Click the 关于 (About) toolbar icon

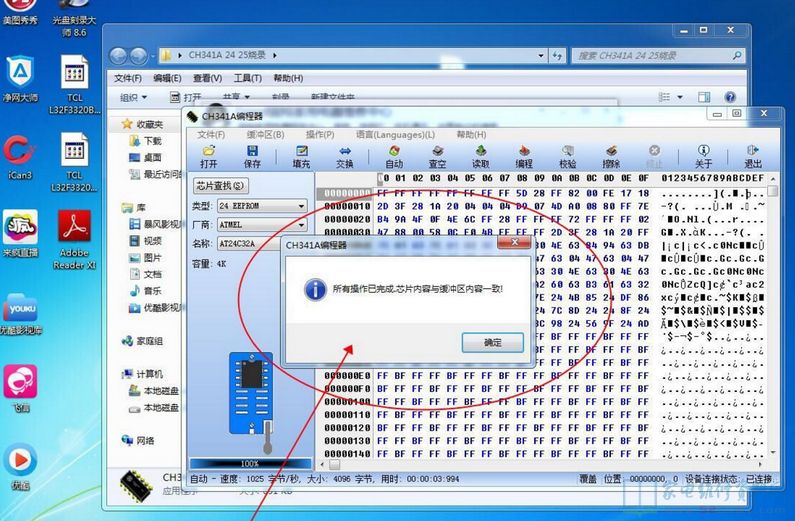click(703, 157)
